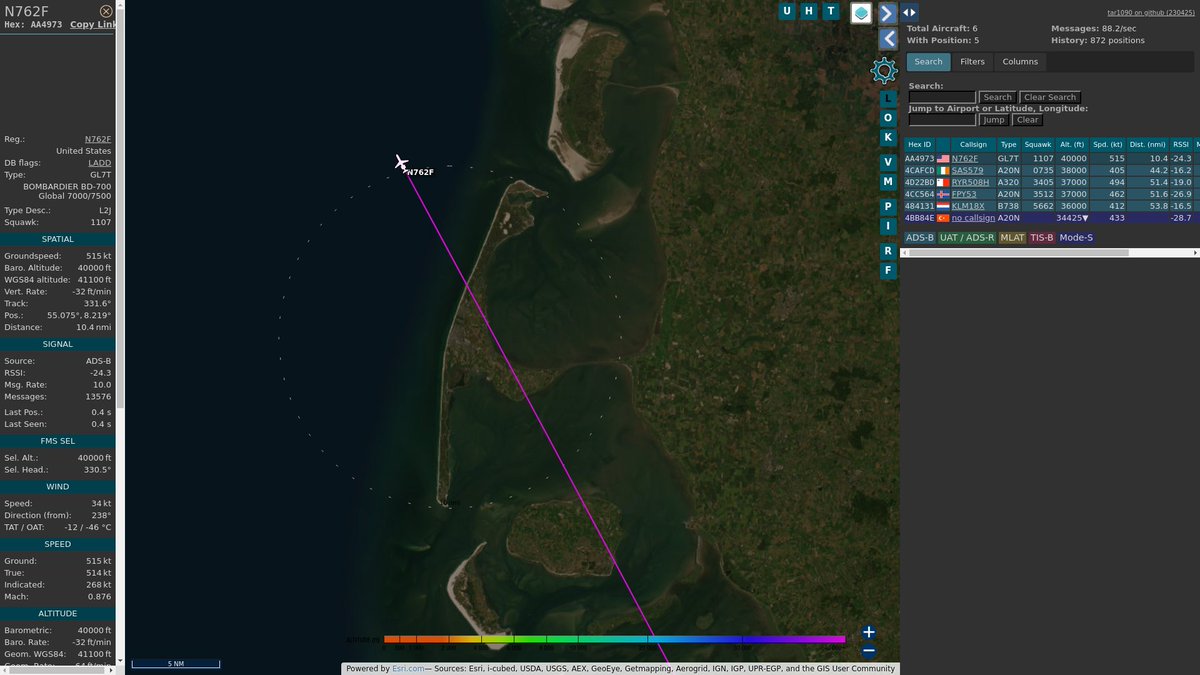Toggle the V map option button
The image size is (1200, 675).
point(887,162)
